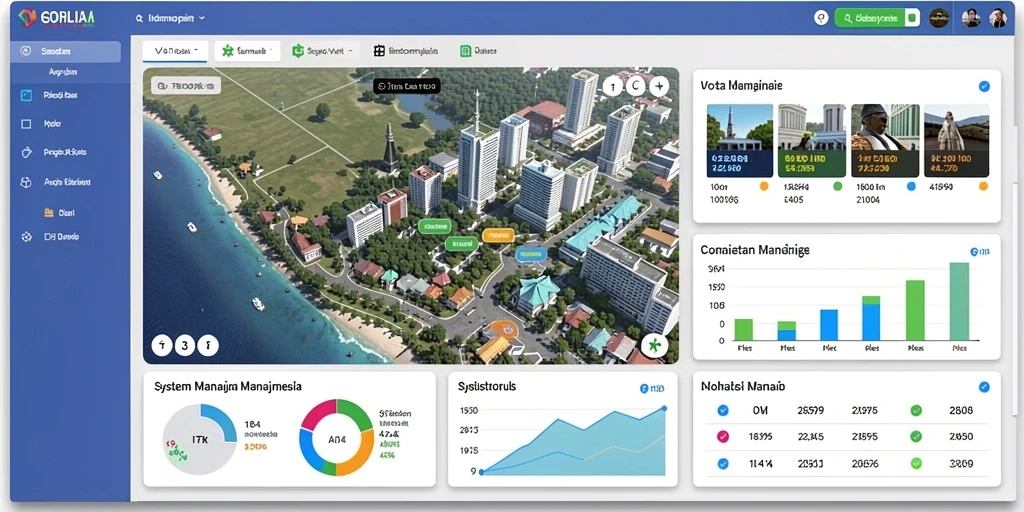This screenshot has height=512, width=1024.
Task: Click the black grid tab icon
Action: pos(379,51)
